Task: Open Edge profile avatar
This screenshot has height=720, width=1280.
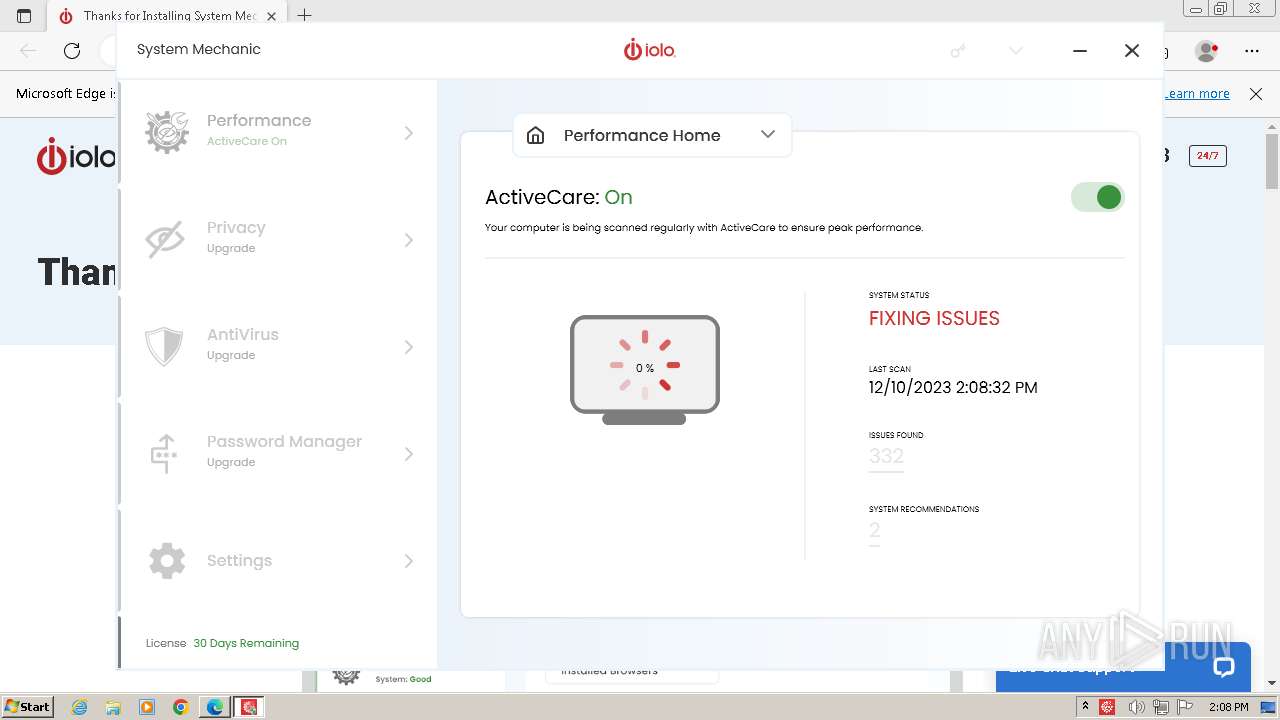Action: tap(1207, 50)
